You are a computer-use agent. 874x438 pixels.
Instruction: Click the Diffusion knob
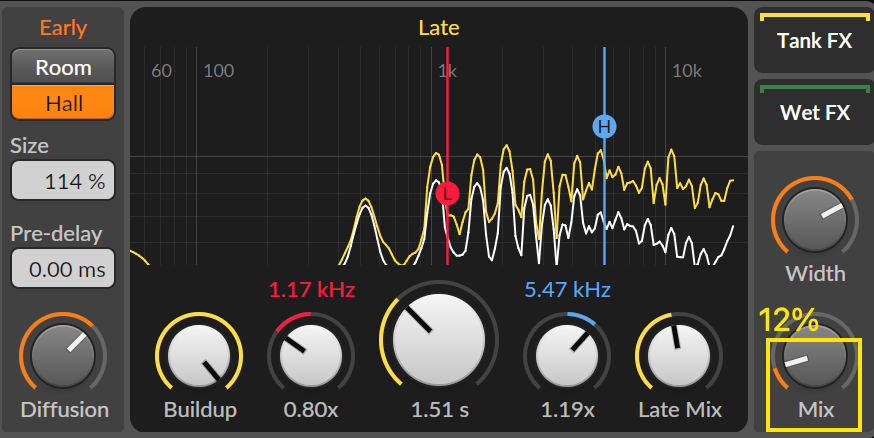point(63,355)
